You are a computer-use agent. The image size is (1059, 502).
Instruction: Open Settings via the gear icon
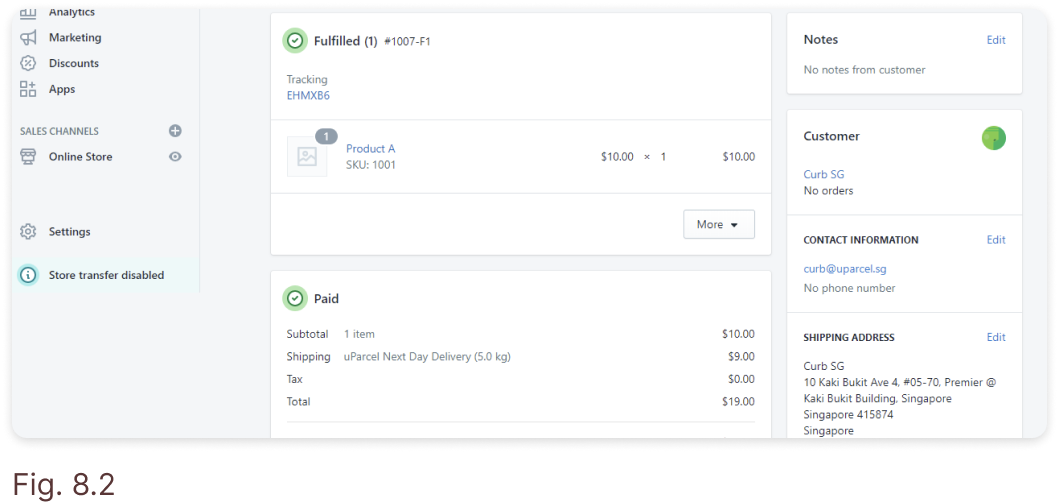pos(28,232)
